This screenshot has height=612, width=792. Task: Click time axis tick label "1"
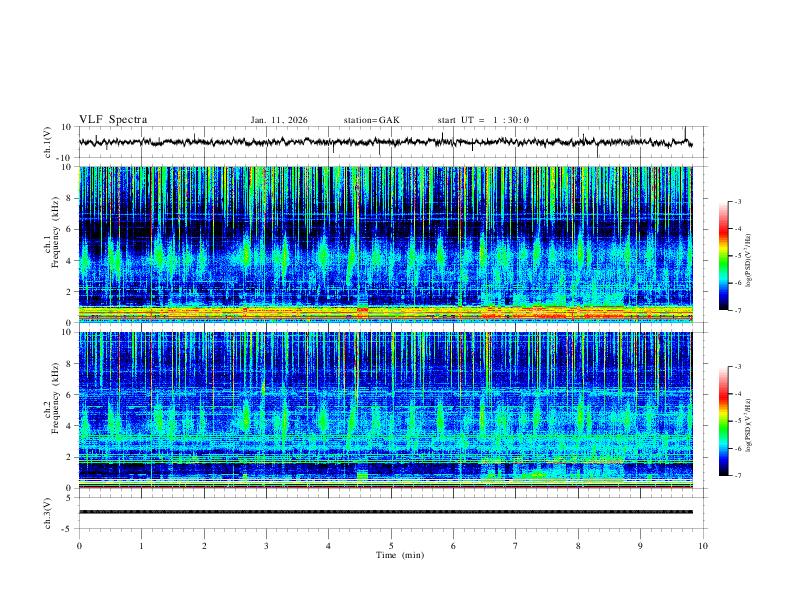(141, 546)
